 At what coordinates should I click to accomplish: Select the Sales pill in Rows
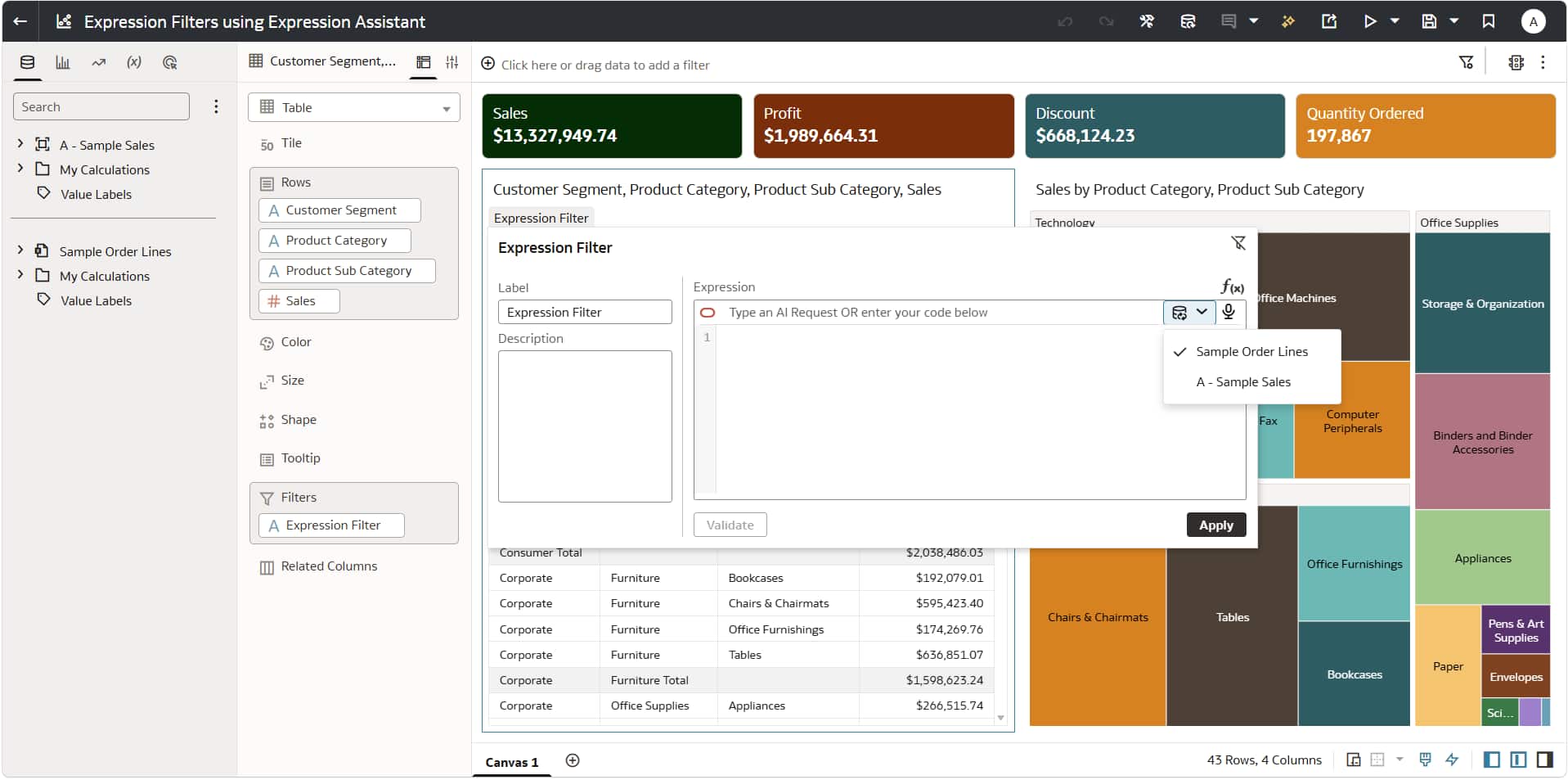pos(299,301)
